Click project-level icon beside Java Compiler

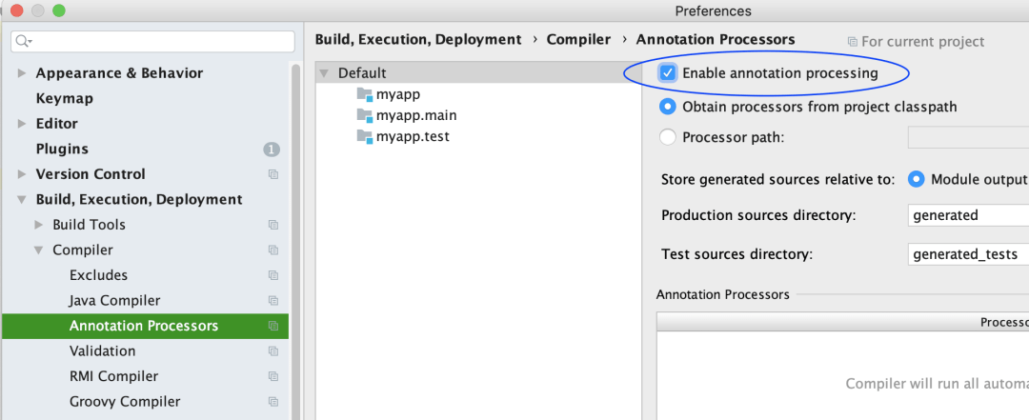[273, 301]
